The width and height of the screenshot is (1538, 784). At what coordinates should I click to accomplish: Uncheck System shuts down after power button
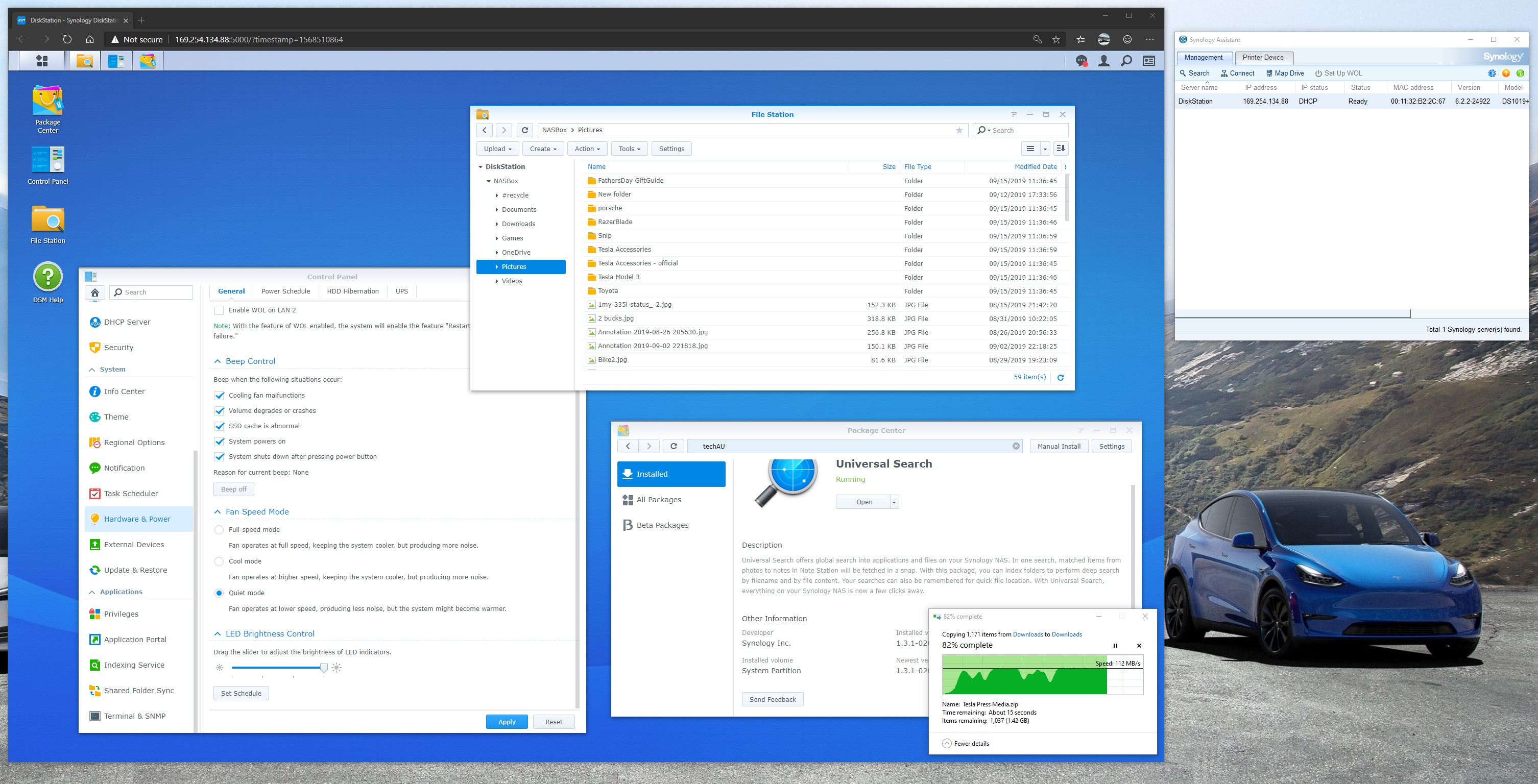pyautogui.click(x=219, y=457)
